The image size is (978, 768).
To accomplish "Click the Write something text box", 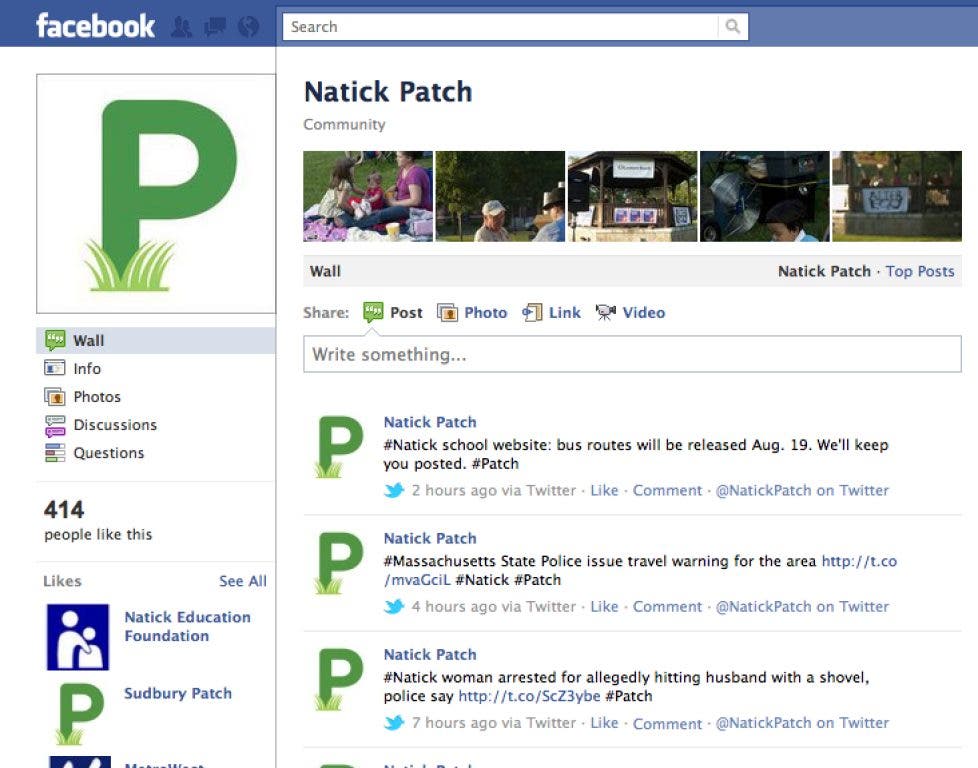I will point(632,355).
